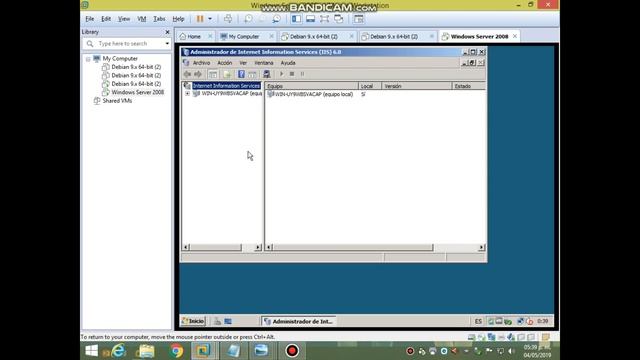Click VMware send Ctrl+Alt+Del icon
640x360 pixels.
coord(228,19)
